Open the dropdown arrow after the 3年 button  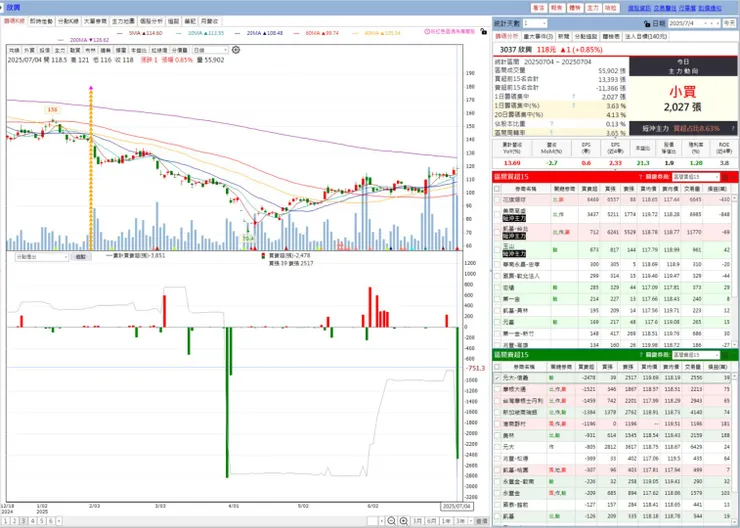click(x=471, y=521)
